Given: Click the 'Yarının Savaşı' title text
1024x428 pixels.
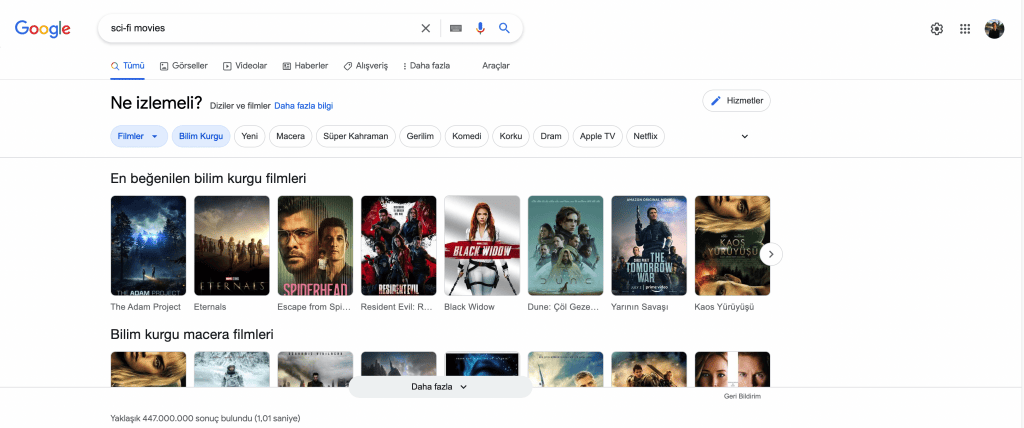Looking at the screenshot, I should pyautogui.click(x=639, y=307).
